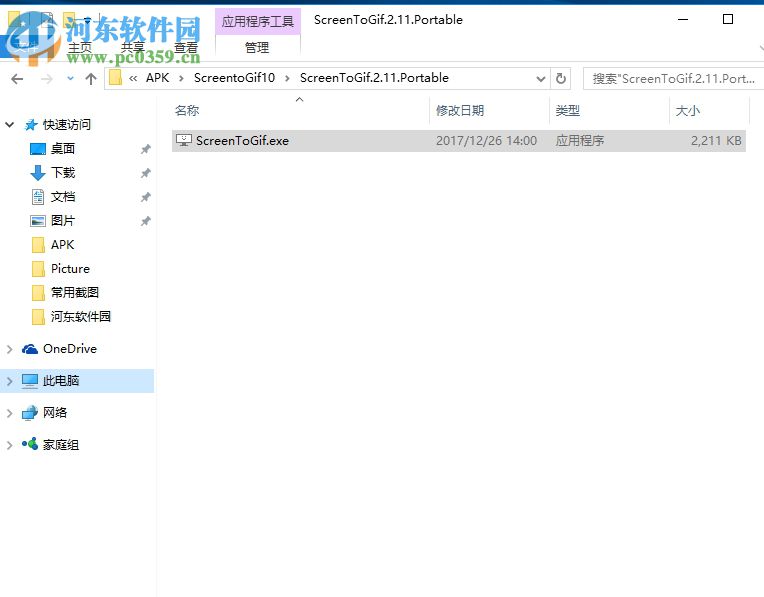
Task: Click the 此电脑 computer icon
Action: pos(30,381)
